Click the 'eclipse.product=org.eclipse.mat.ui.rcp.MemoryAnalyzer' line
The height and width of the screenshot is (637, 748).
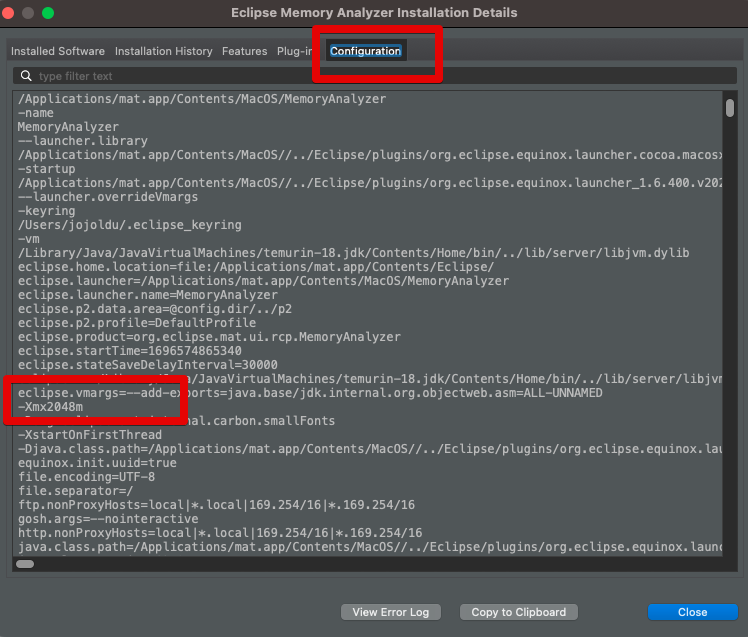[209, 337]
